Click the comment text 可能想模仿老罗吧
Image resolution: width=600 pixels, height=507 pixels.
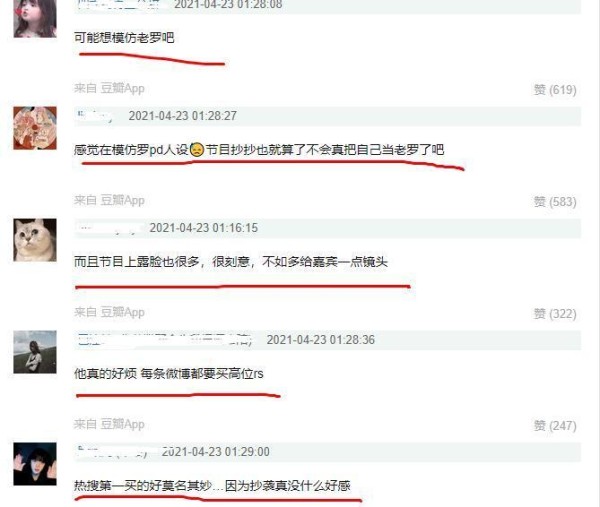click(x=124, y=38)
